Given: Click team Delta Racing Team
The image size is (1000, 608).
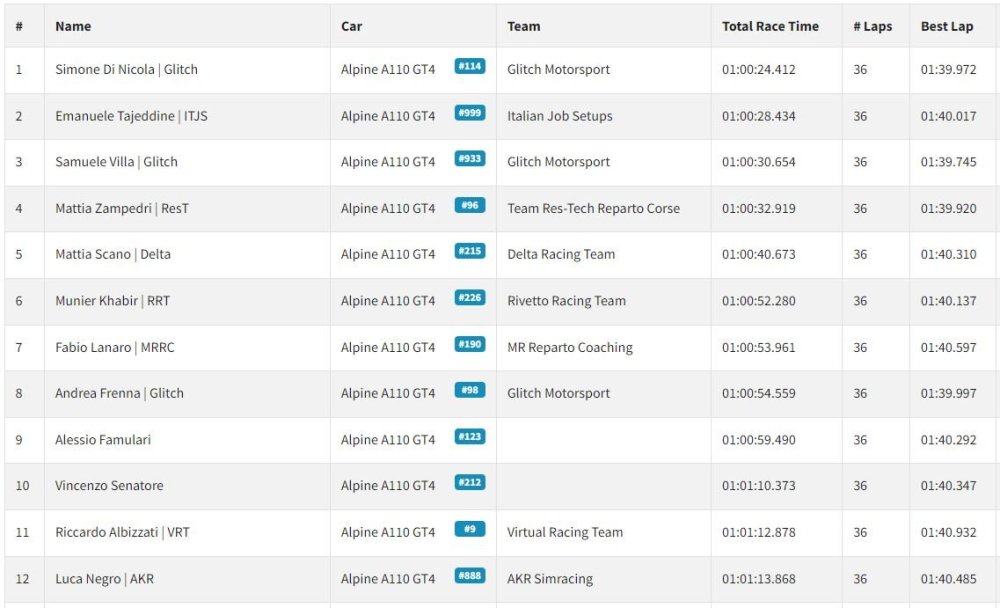Looking at the screenshot, I should [x=561, y=255].
